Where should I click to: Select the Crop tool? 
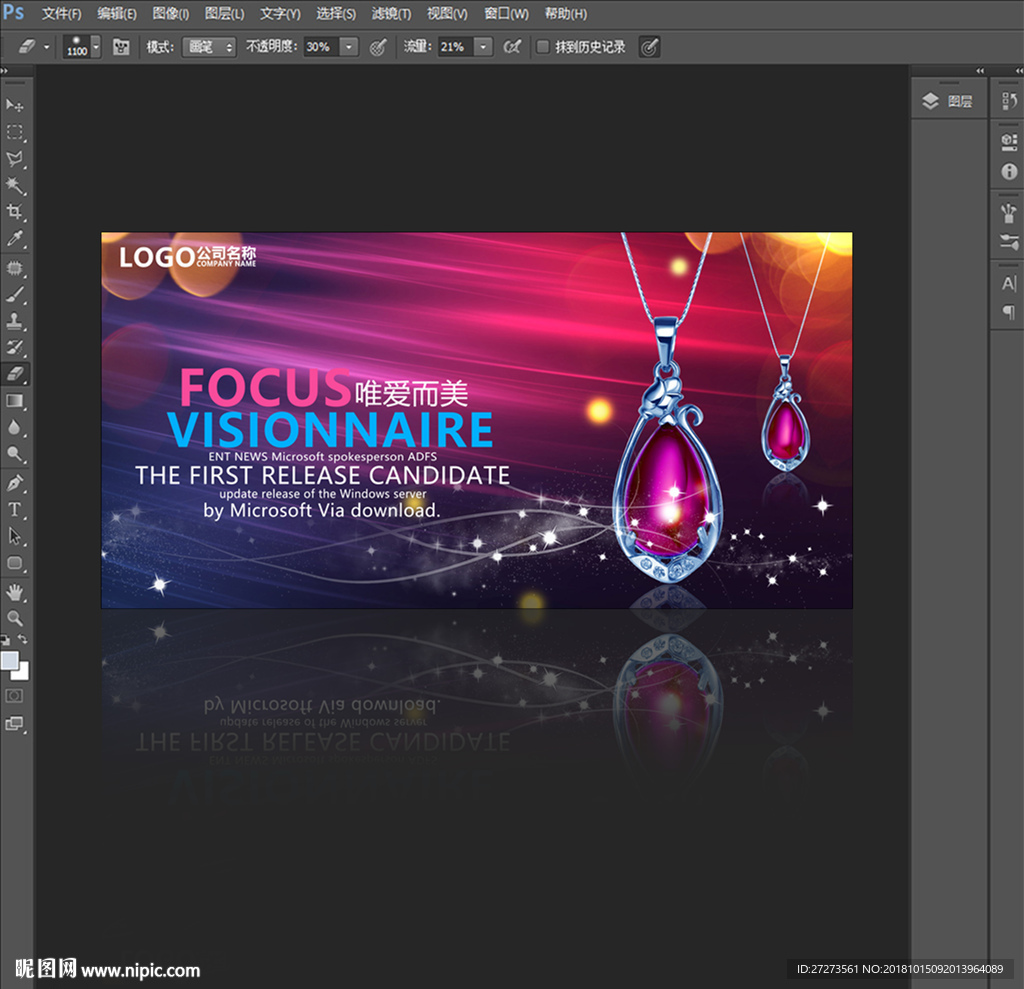click(14, 212)
